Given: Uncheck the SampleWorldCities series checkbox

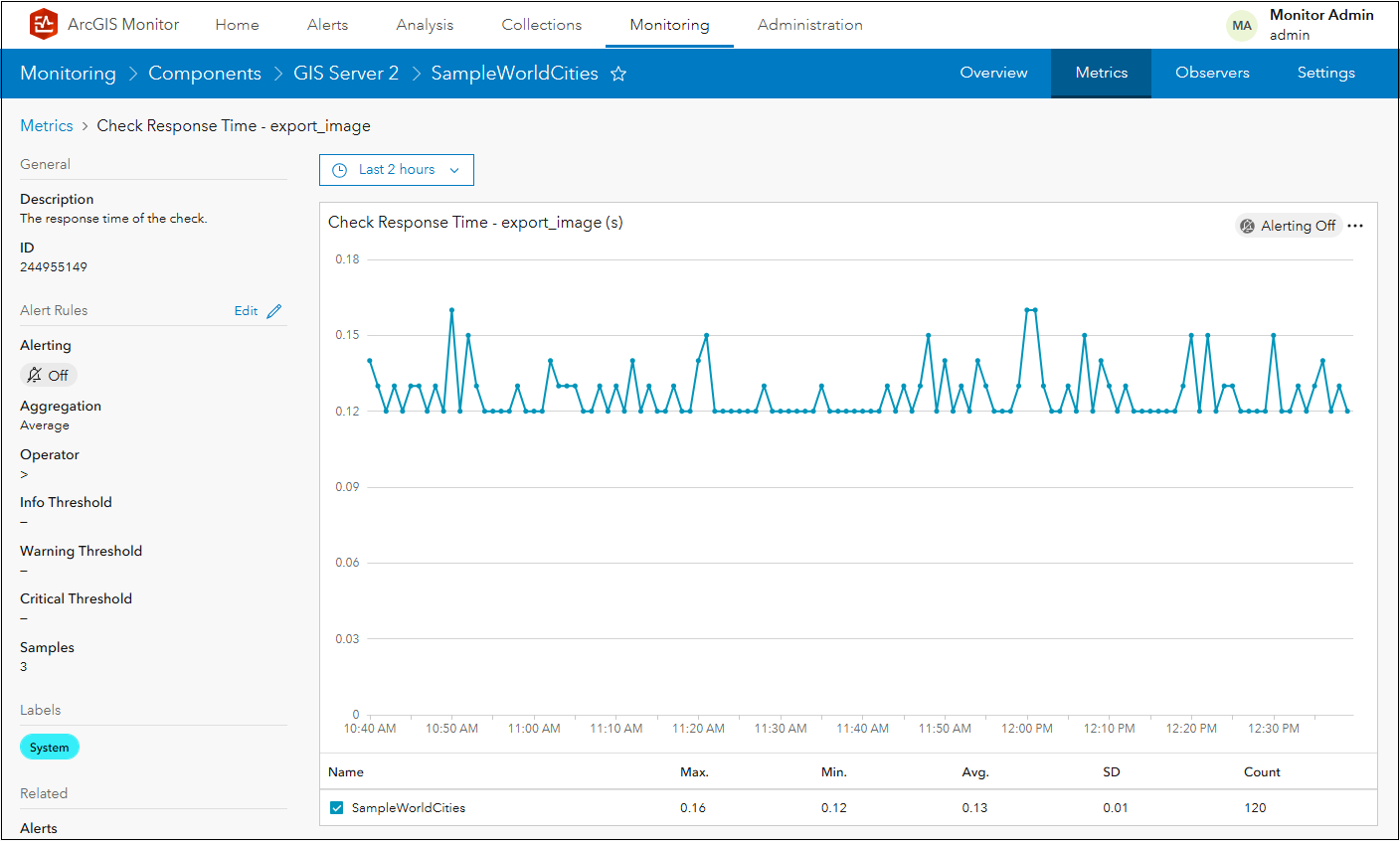Looking at the screenshot, I should coord(336,808).
